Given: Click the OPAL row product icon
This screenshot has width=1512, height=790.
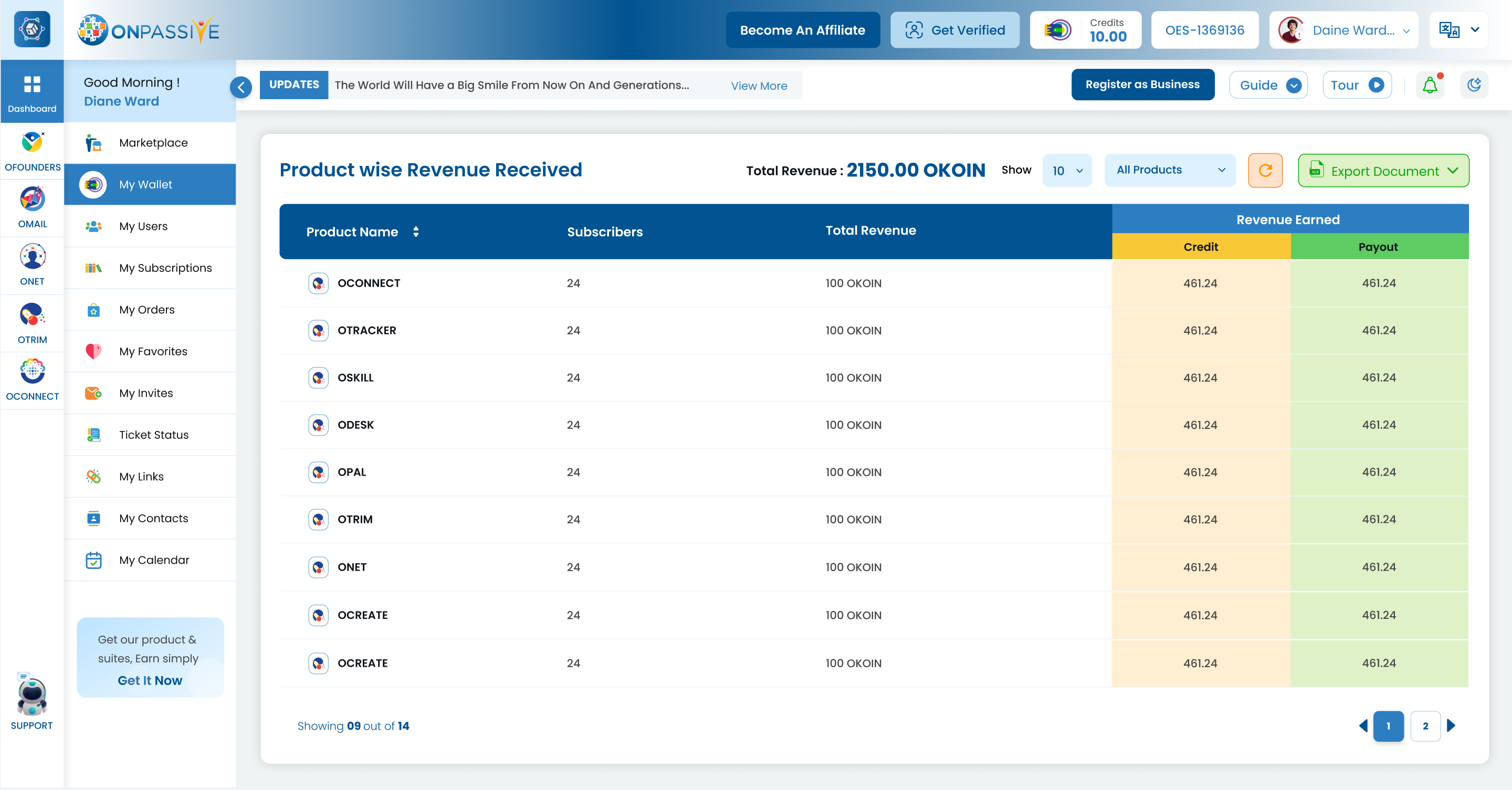Looking at the screenshot, I should [x=318, y=472].
